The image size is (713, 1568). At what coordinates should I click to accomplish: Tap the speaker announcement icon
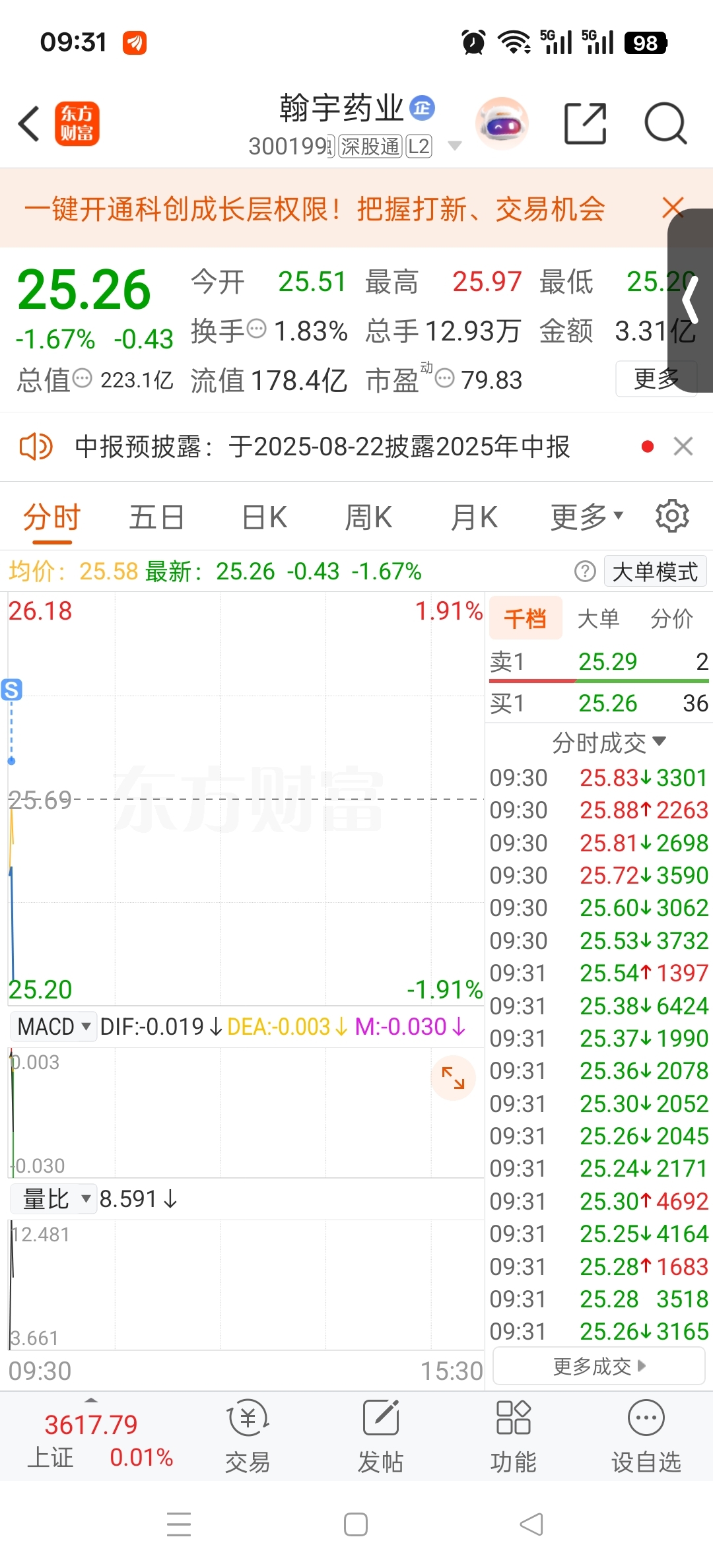pyautogui.click(x=36, y=447)
